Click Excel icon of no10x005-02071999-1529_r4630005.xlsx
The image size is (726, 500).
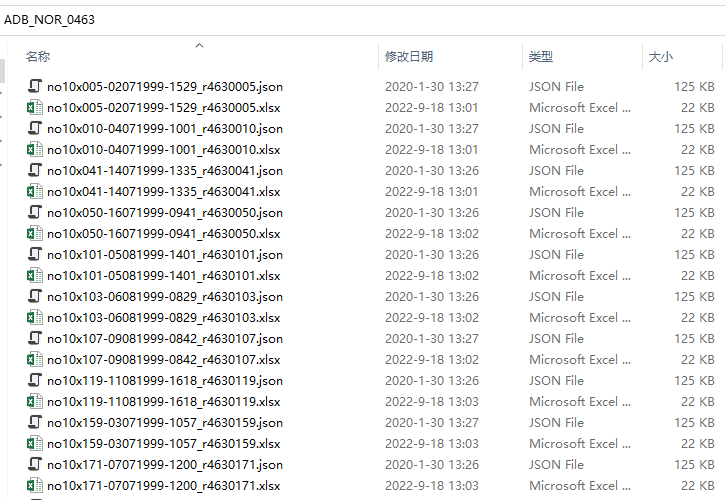(x=35, y=107)
